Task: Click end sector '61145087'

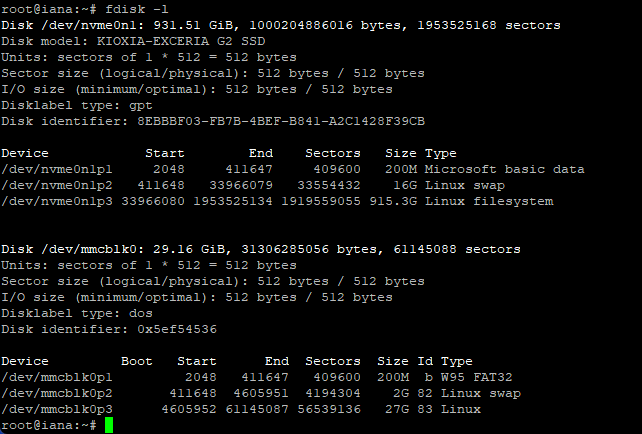Action: [x=257, y=409]
